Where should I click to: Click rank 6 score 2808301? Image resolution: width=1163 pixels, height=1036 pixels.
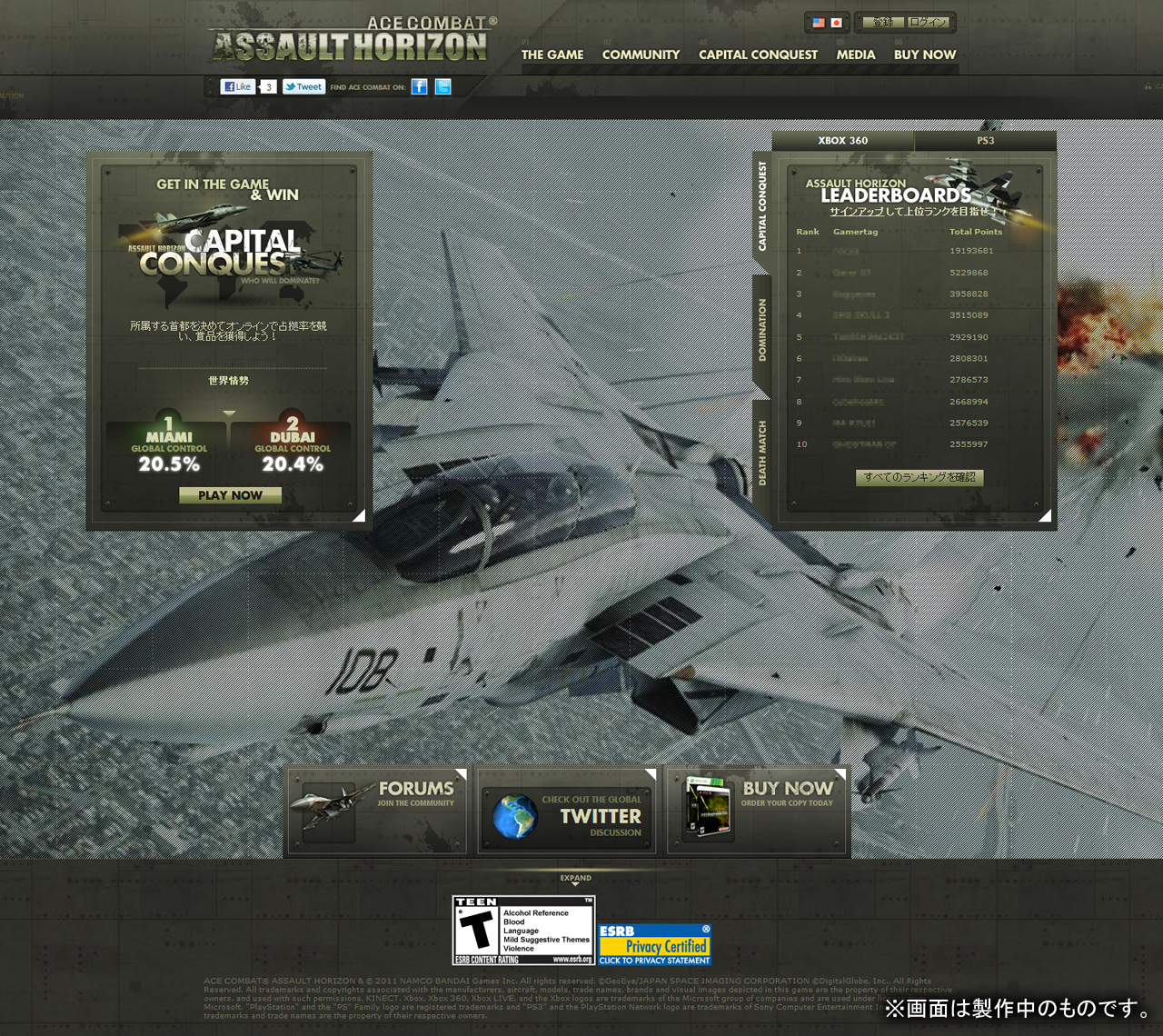969,359
